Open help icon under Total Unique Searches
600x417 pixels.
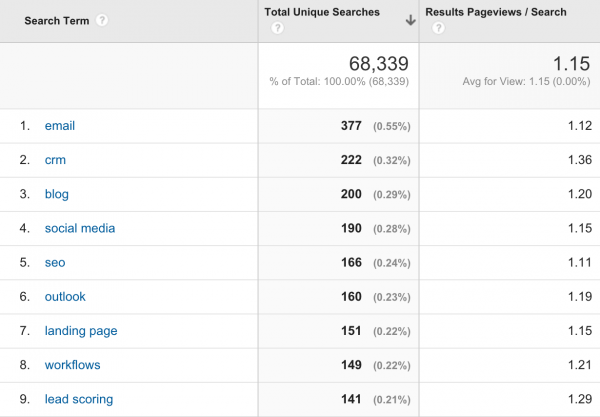pos(277,28)
